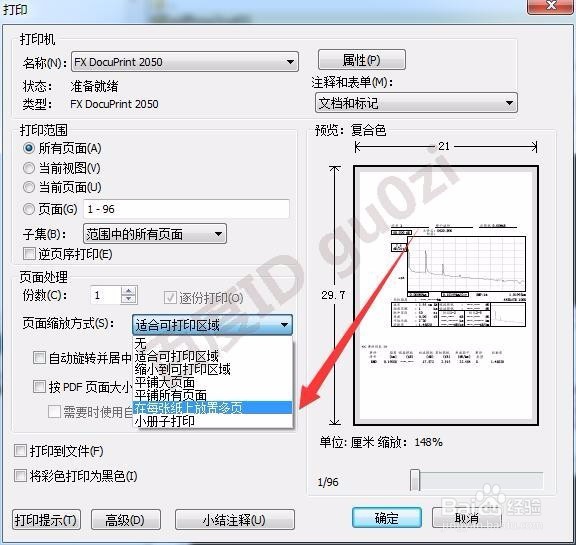Decrease copies with the down stepper arrow
576x545 pixels.
[x=129, y=299]
